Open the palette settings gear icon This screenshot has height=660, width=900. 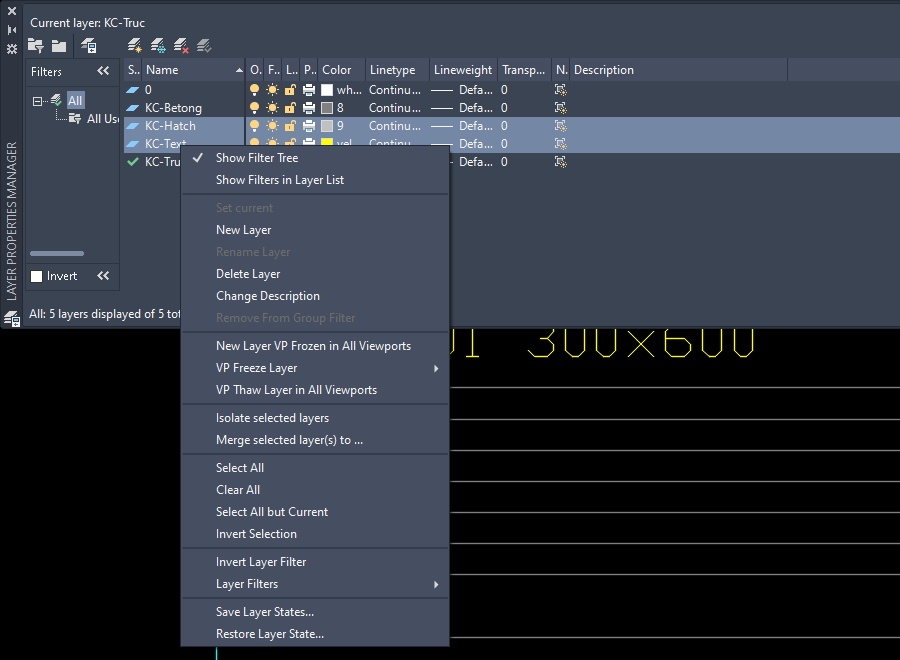click(11, 49)
